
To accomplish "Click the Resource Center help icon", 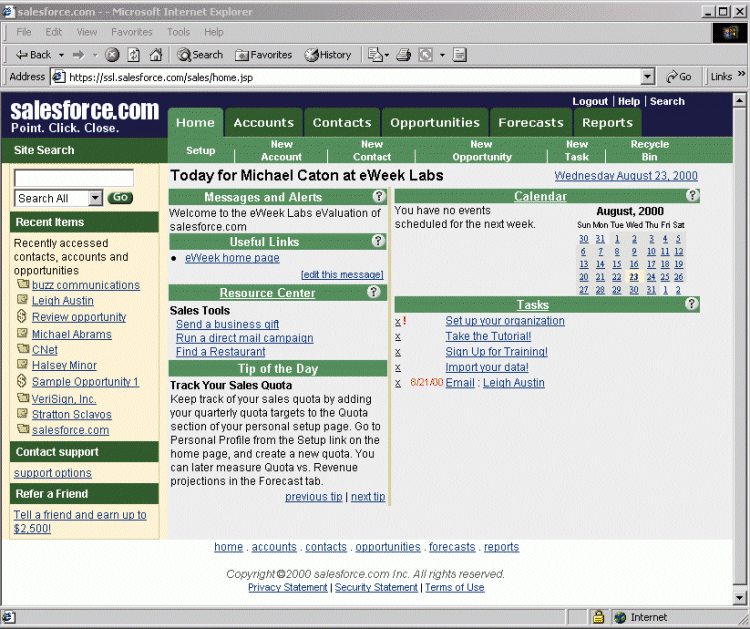I will 374,292.
